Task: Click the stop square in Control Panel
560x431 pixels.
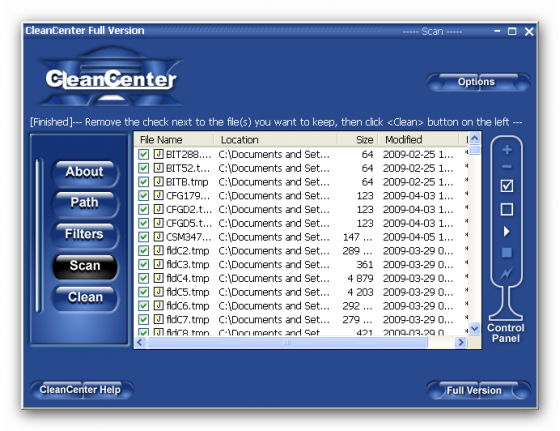Action: (506, 253)
